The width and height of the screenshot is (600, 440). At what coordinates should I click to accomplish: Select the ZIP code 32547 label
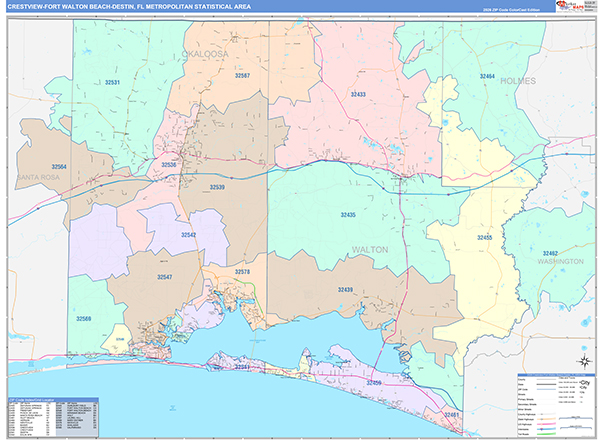(x=165, y=276)
